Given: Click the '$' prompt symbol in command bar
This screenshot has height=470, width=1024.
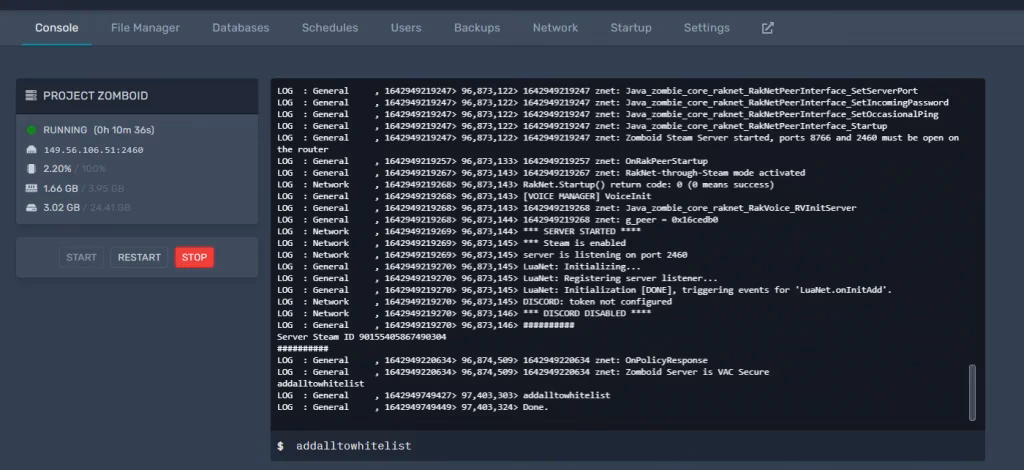Looking at the screenshot, I should tap(280, 446).
